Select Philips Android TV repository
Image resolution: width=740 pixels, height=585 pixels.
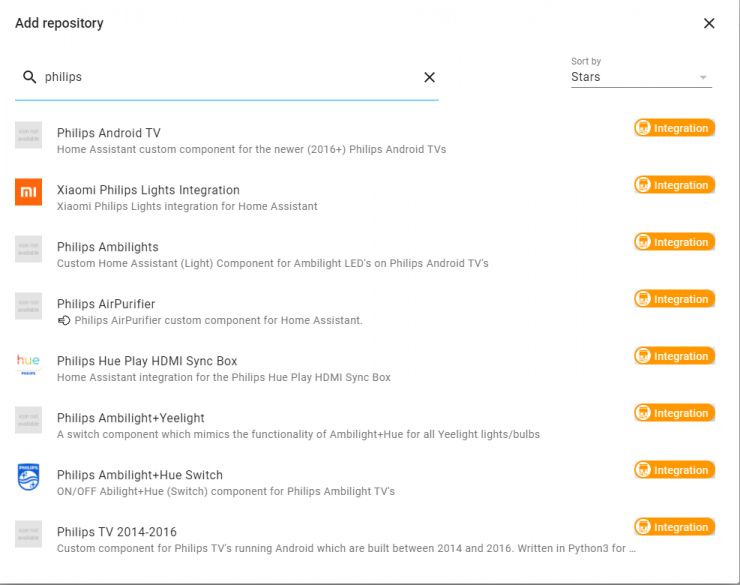[108, 133]
